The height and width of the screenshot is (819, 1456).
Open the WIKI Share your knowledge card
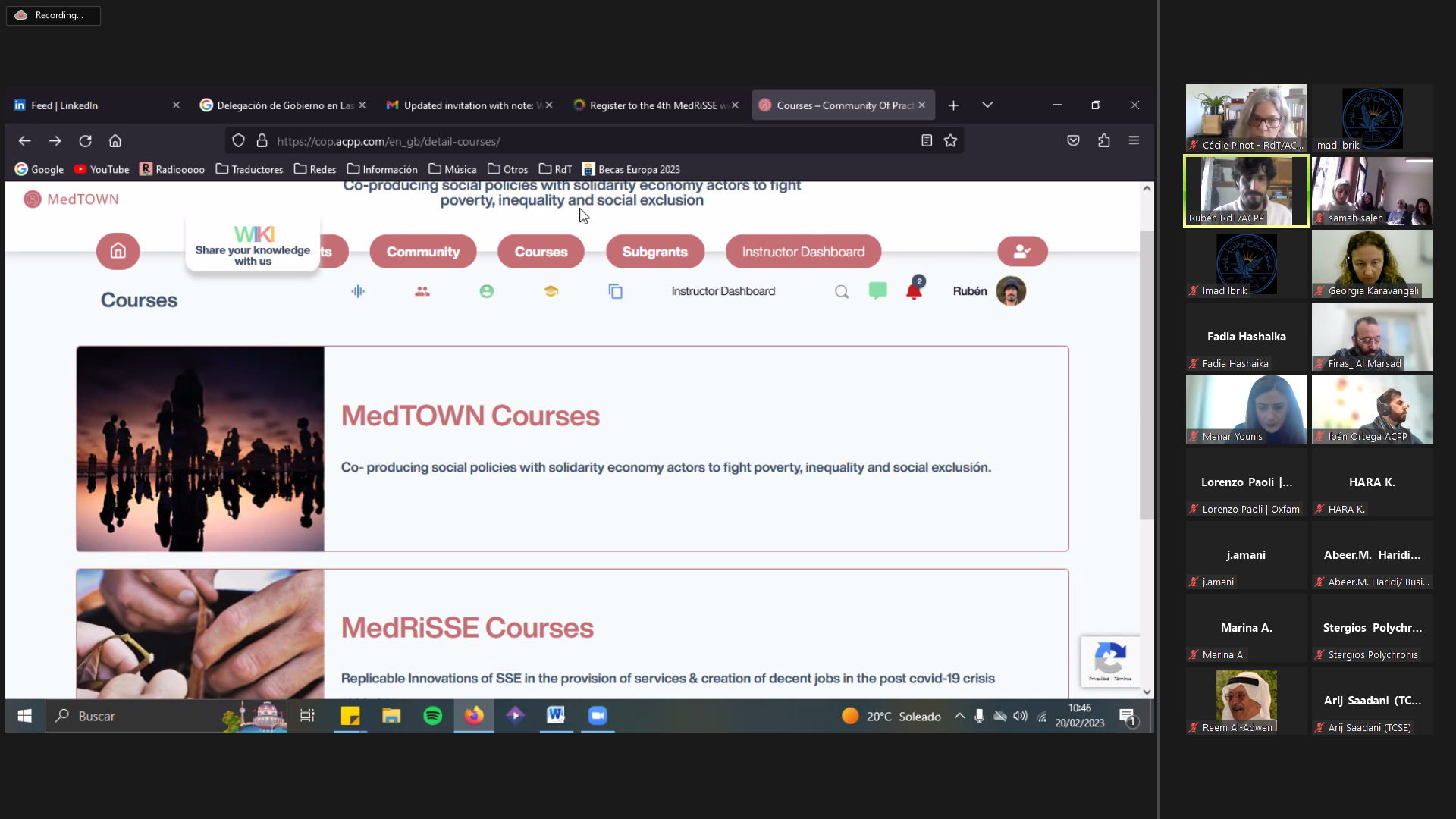pos(253,245)
